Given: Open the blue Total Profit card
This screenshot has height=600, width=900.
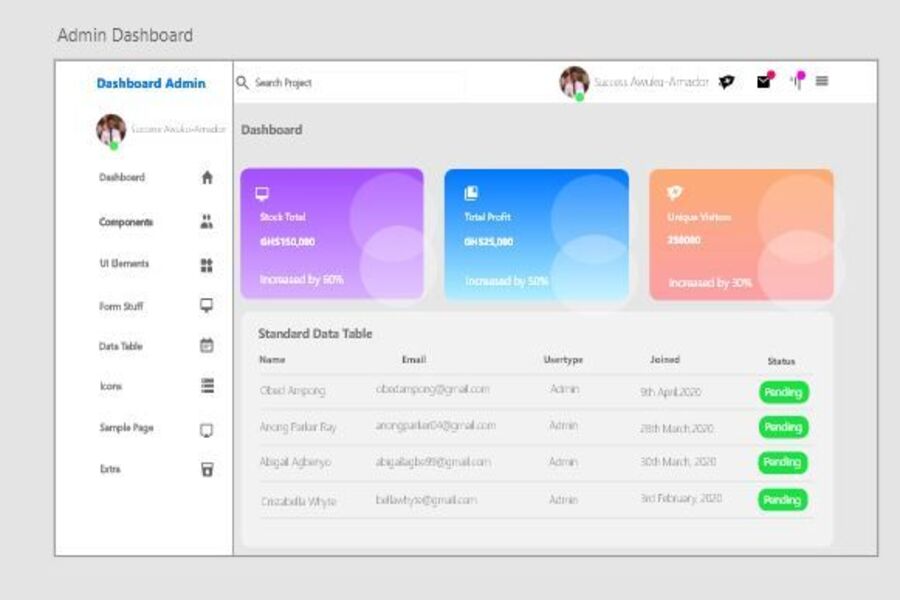Looking at the screenshot, I should click(536, 234).
